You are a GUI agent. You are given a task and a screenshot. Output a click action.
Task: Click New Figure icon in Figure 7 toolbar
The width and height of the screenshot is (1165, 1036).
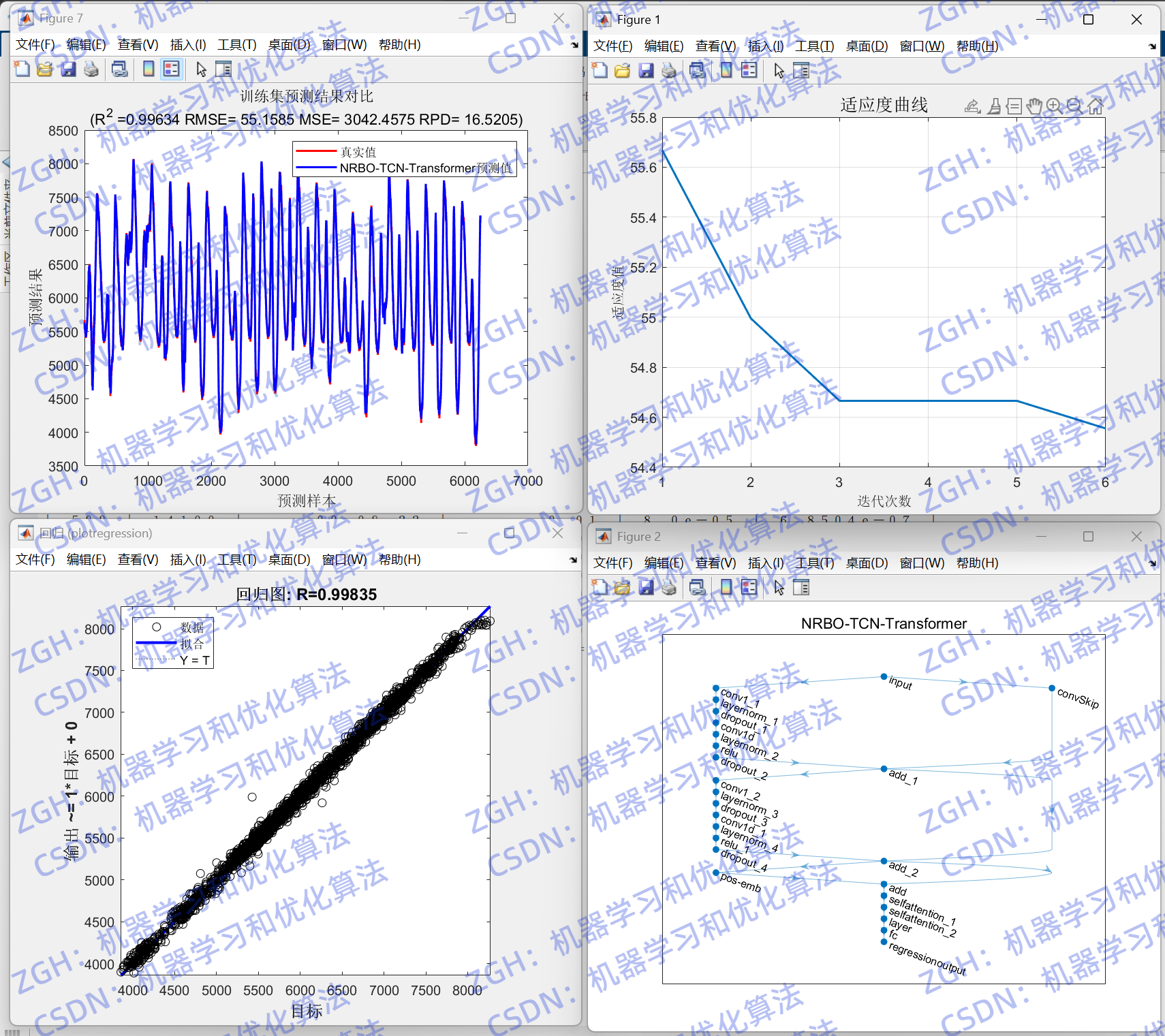click(x=22, y=69)
